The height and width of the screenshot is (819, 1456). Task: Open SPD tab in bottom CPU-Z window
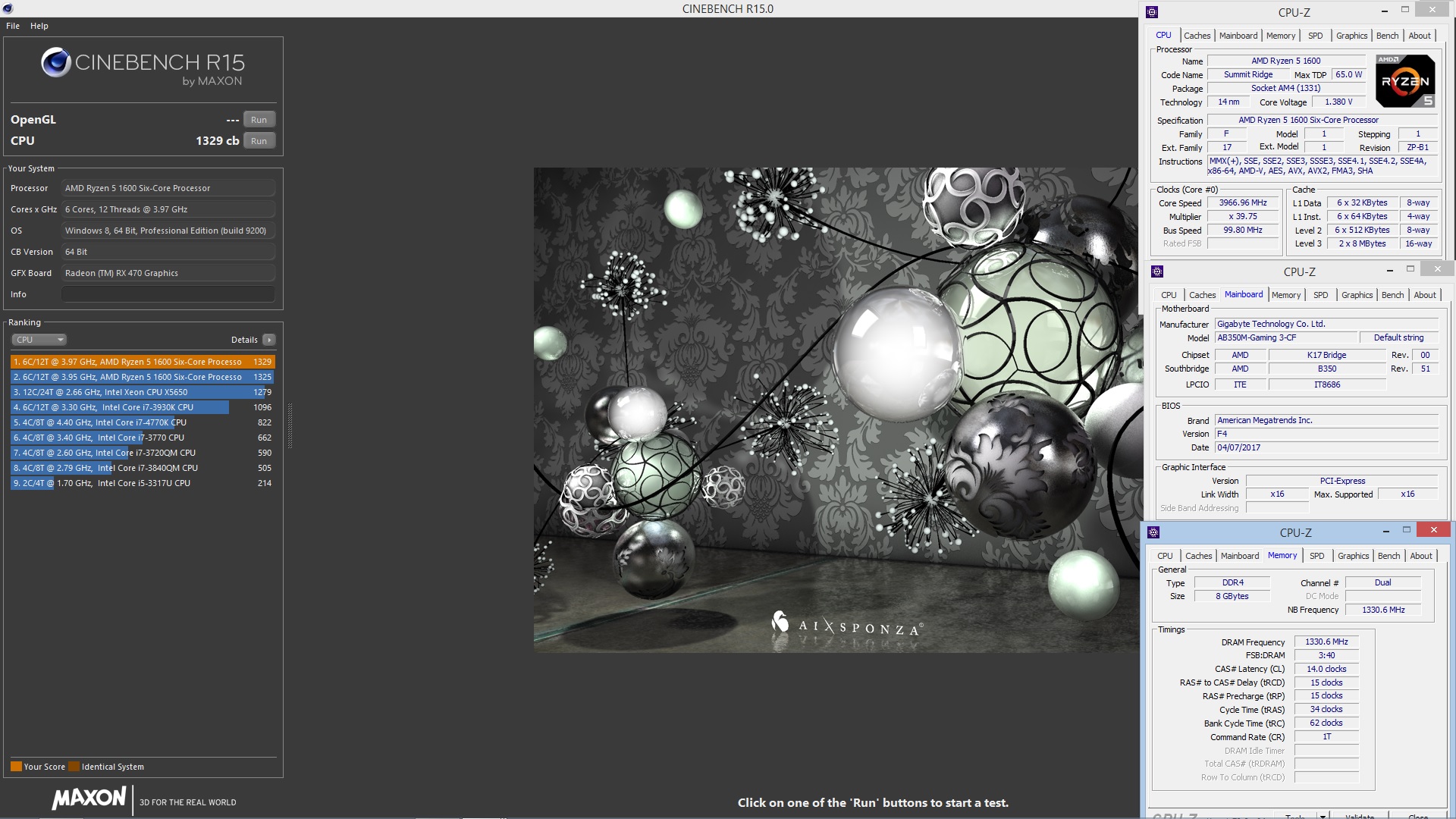point(1317,556)
